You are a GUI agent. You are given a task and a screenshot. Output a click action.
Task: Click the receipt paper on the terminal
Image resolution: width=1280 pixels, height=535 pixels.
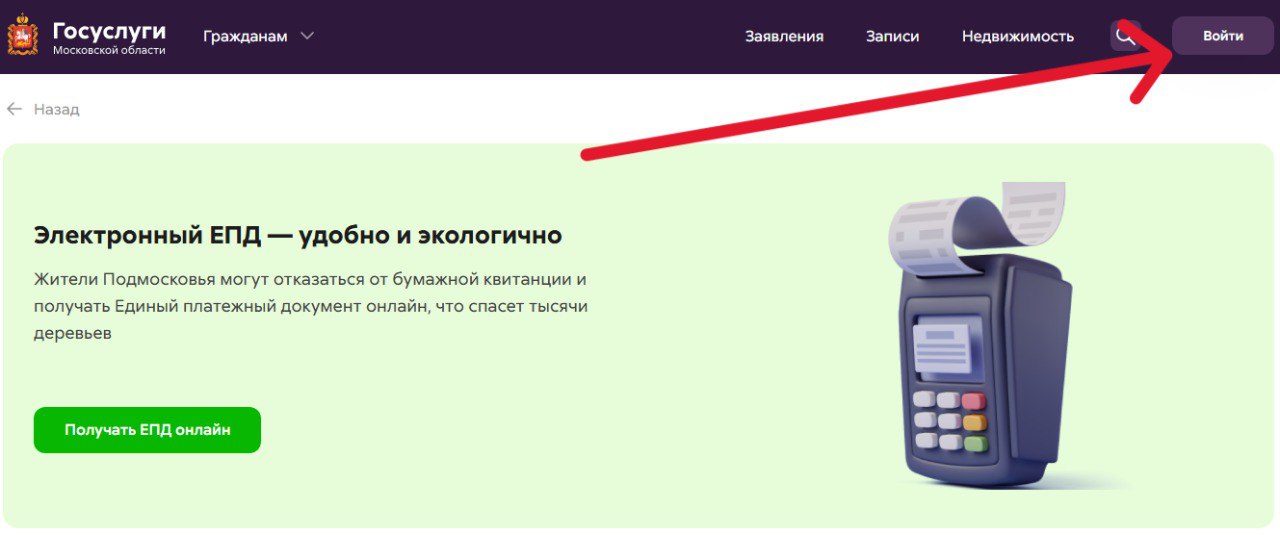pos(975,225)
